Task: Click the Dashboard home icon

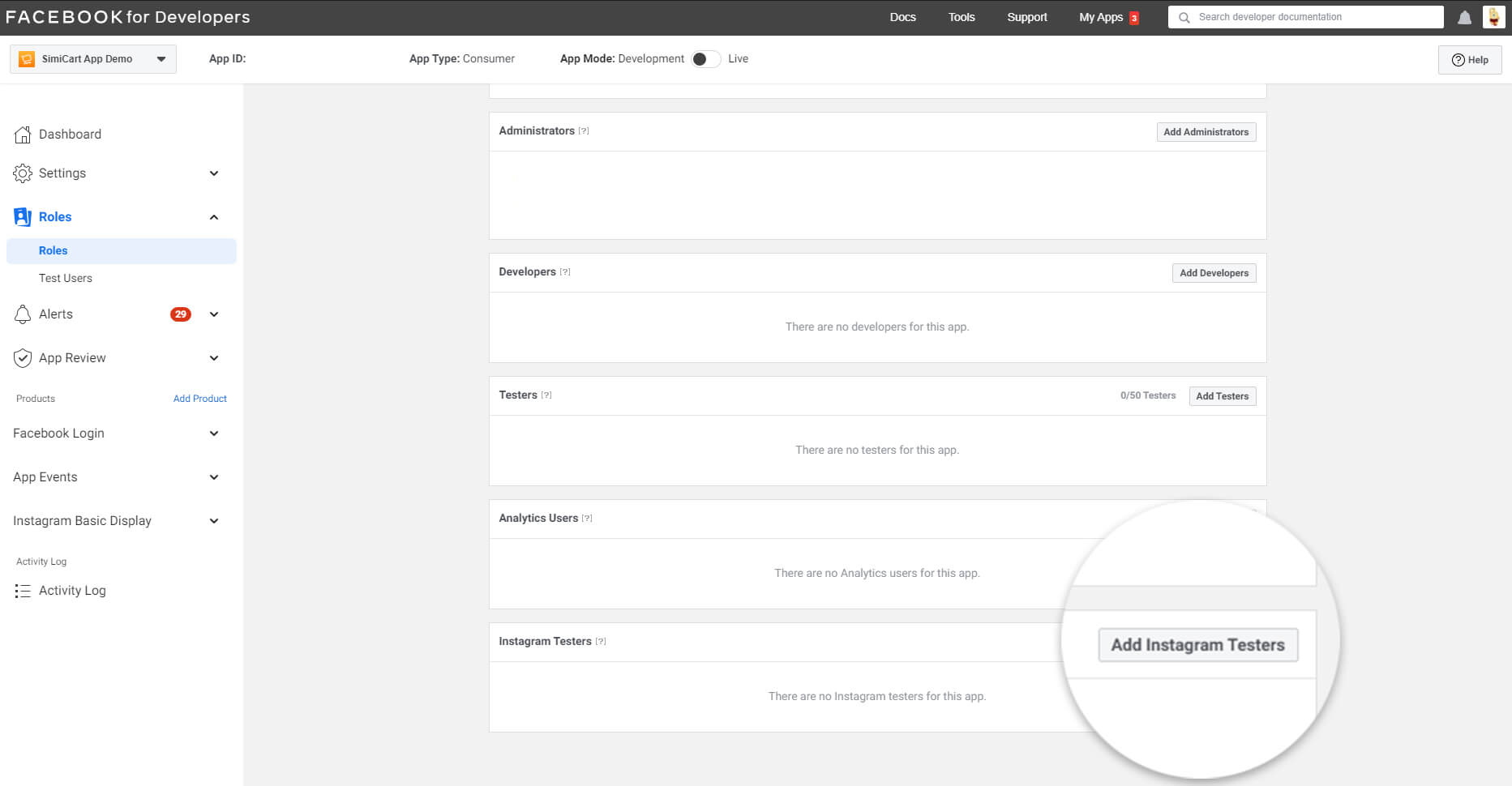Action: click(x=23, y=135)
